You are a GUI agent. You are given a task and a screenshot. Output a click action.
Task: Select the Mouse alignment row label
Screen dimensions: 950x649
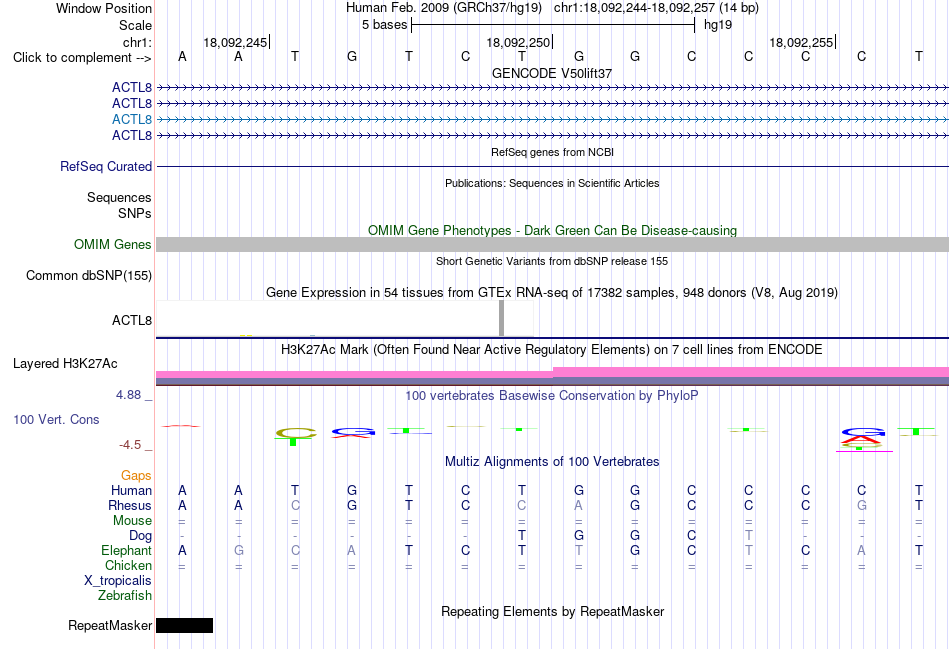point(132,521)
